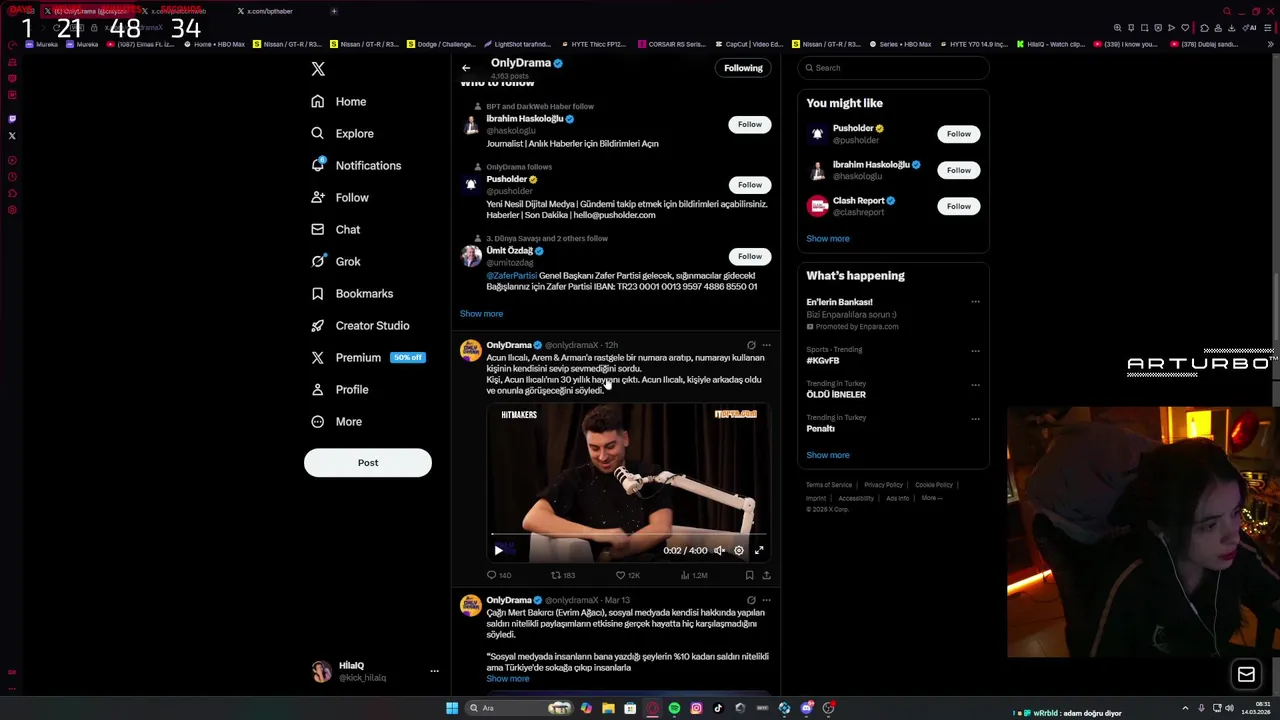1280x720 pixels.
Task: Click the Bookmarks sidebar icon
Action: point(317,294)
